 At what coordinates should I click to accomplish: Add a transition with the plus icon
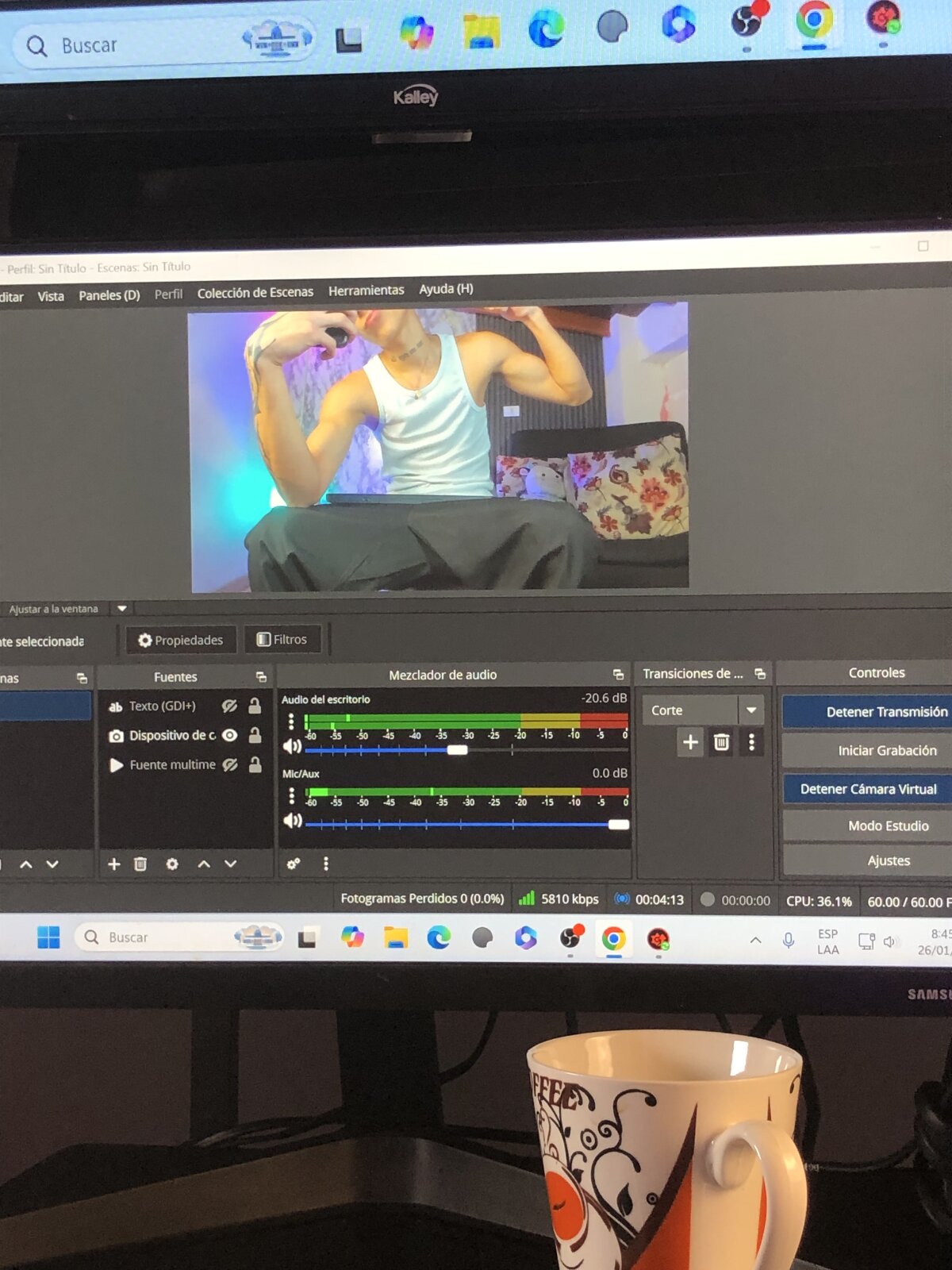click(x=690, y=742)
